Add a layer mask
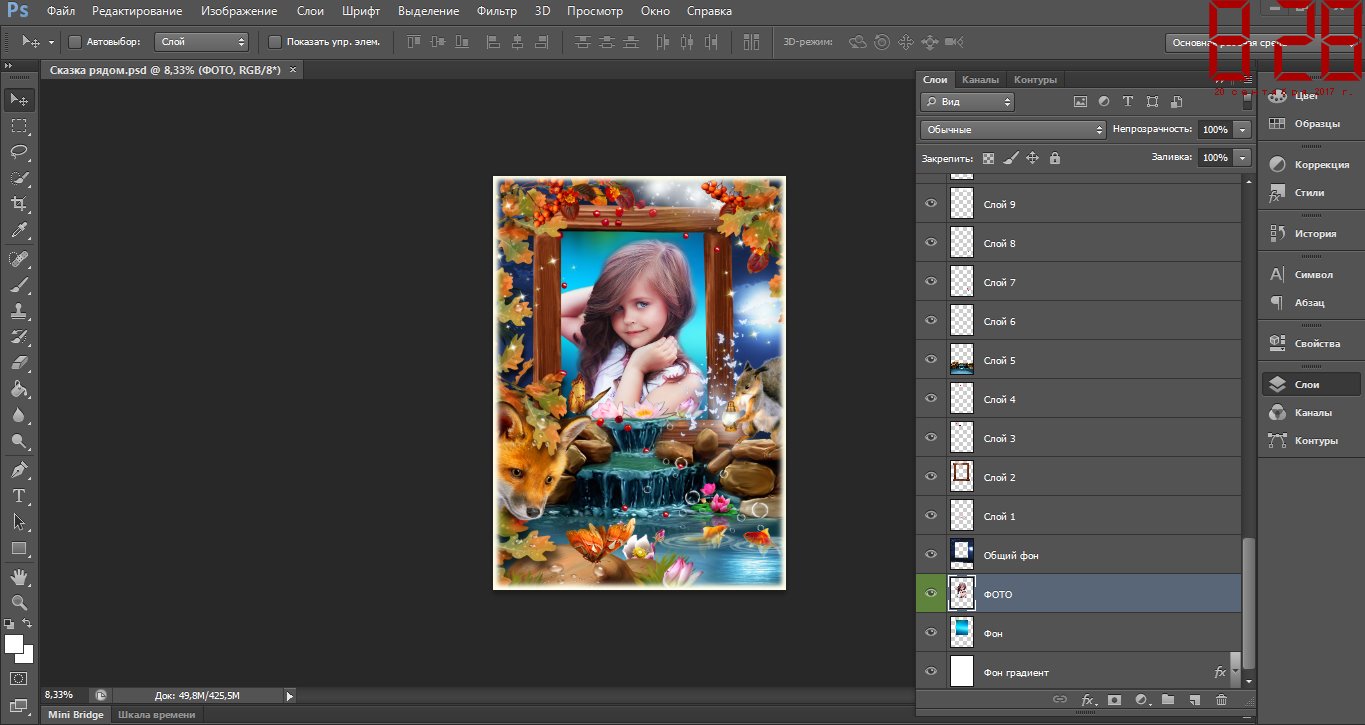Viewport: 1365px width, 725px height. [x=1115, y=700]
